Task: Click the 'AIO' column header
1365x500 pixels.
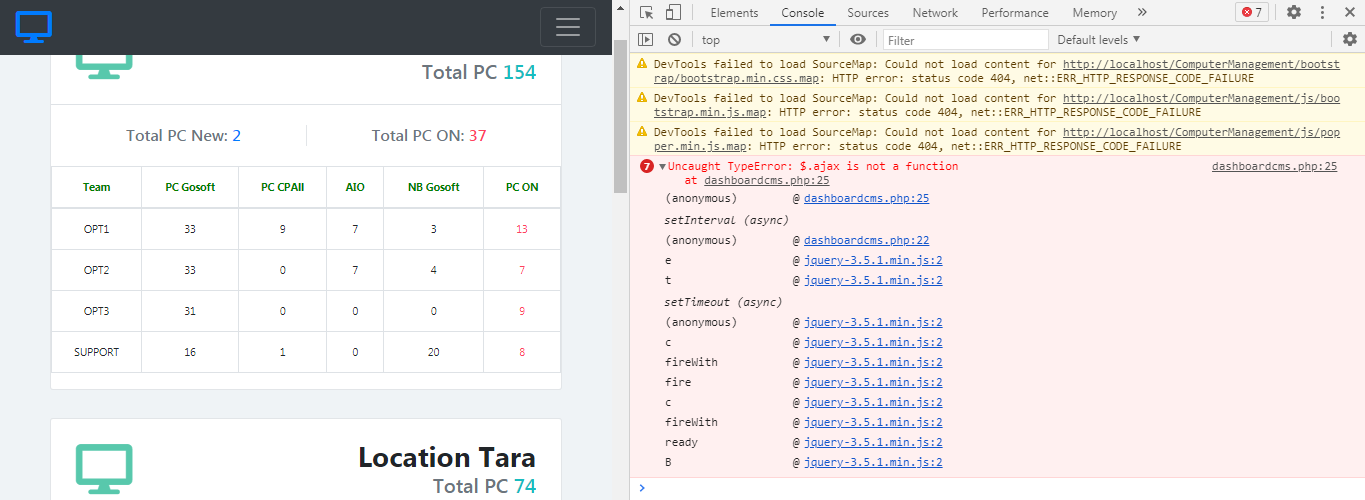Action: click(x=355, y=187)
